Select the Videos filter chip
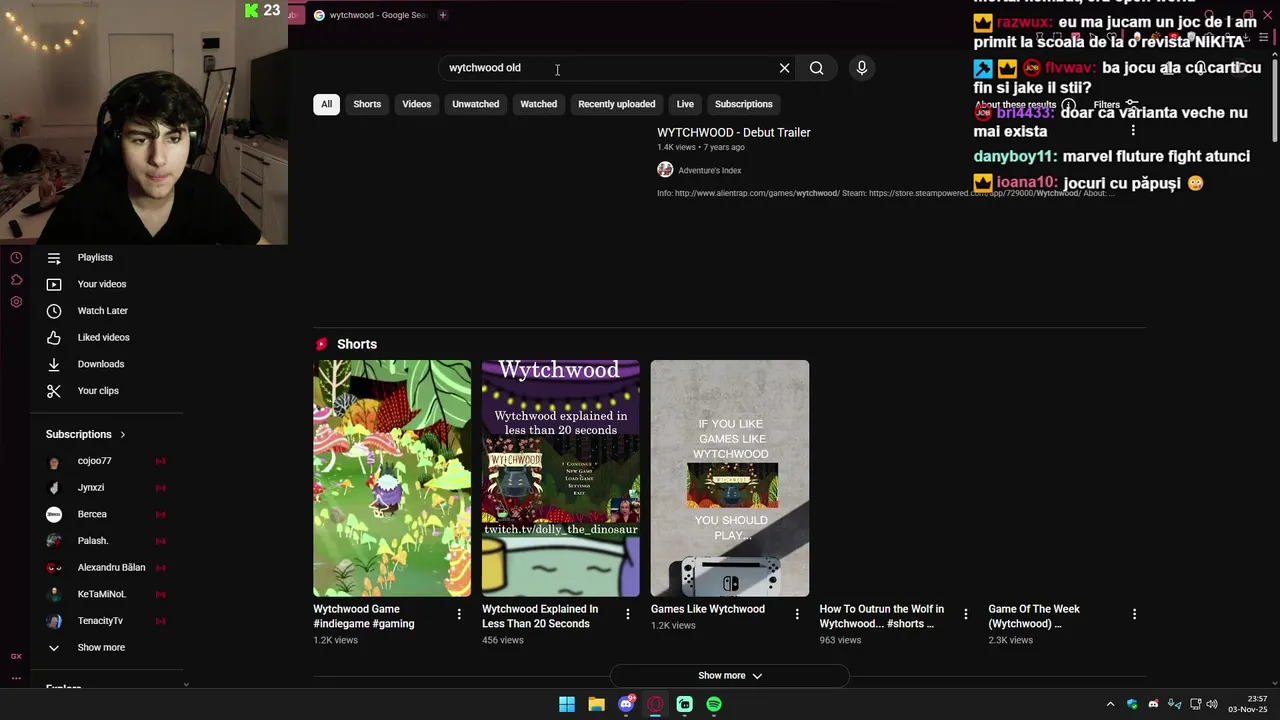 [x=417, y=104]
